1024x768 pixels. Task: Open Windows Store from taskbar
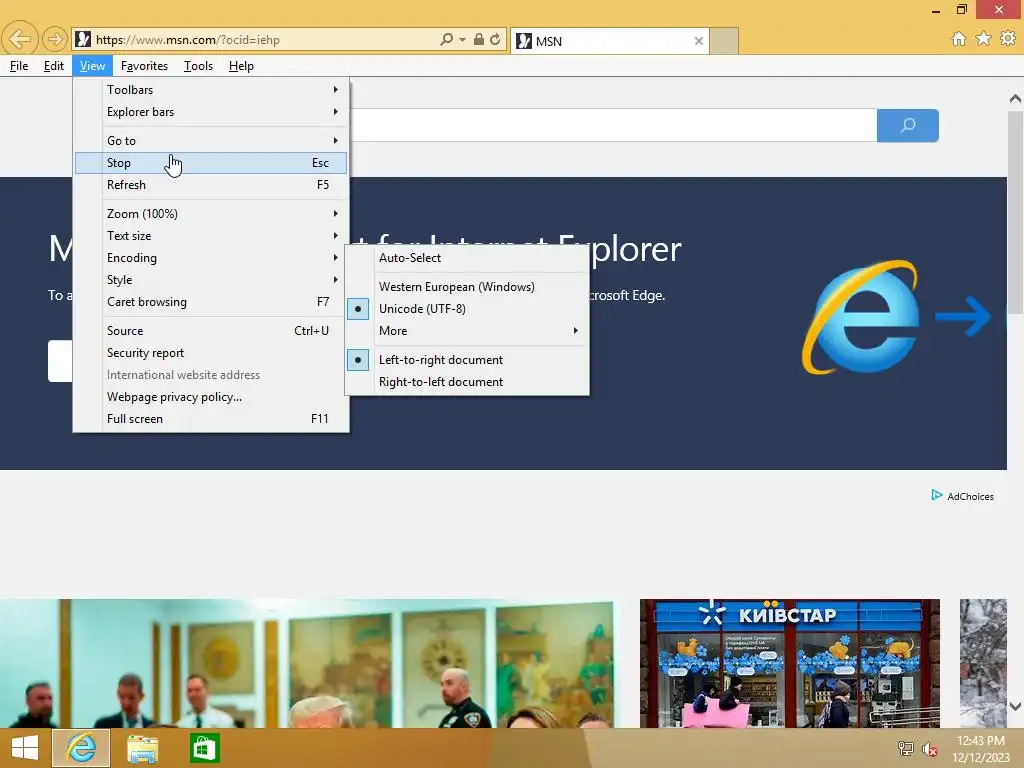point(204,748)
